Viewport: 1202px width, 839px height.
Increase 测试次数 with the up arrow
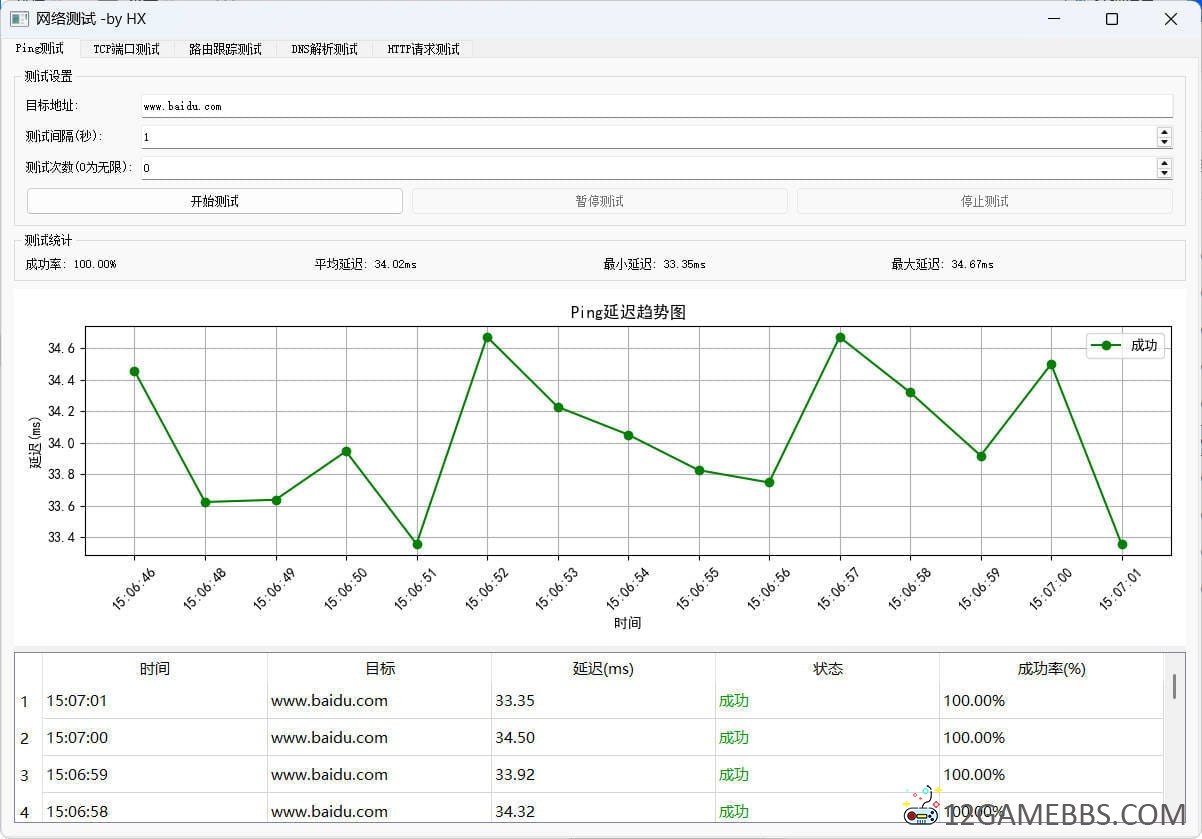(1164, 163)
